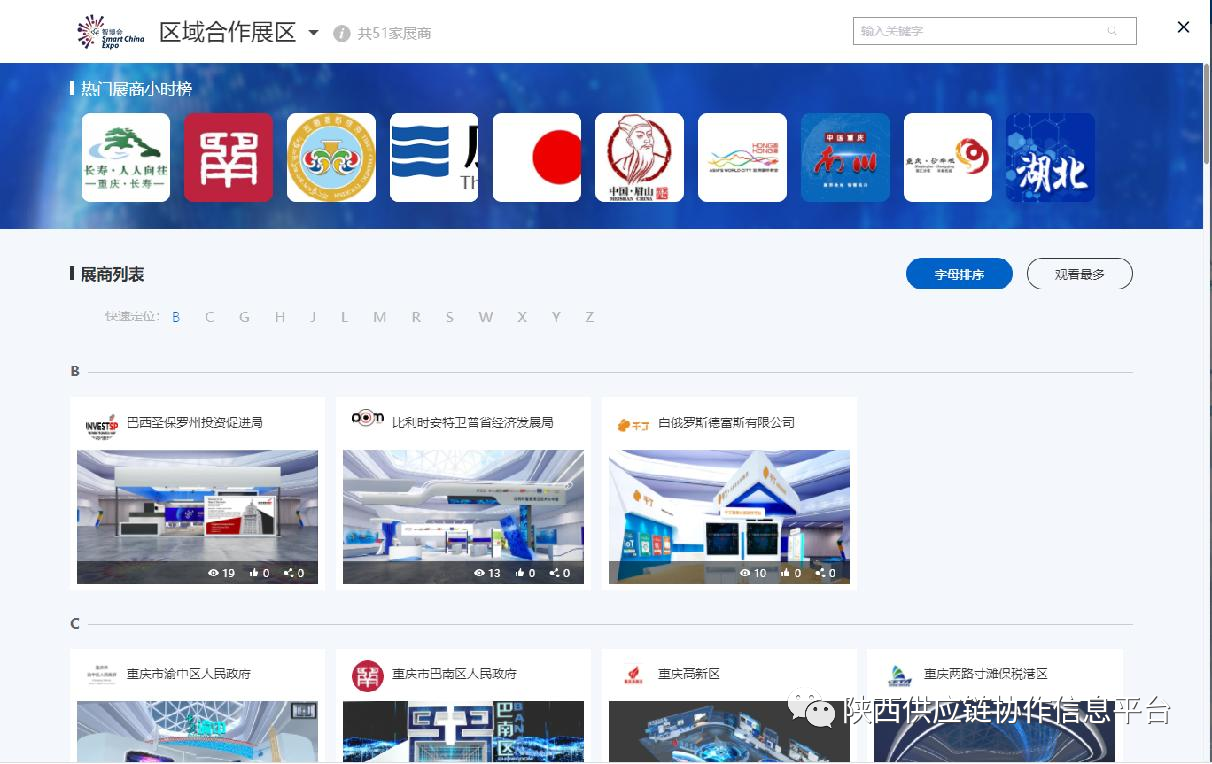Open the info icon beside exhibitor count
Screen dimensions: 1212x764
[x=342, y=33]
